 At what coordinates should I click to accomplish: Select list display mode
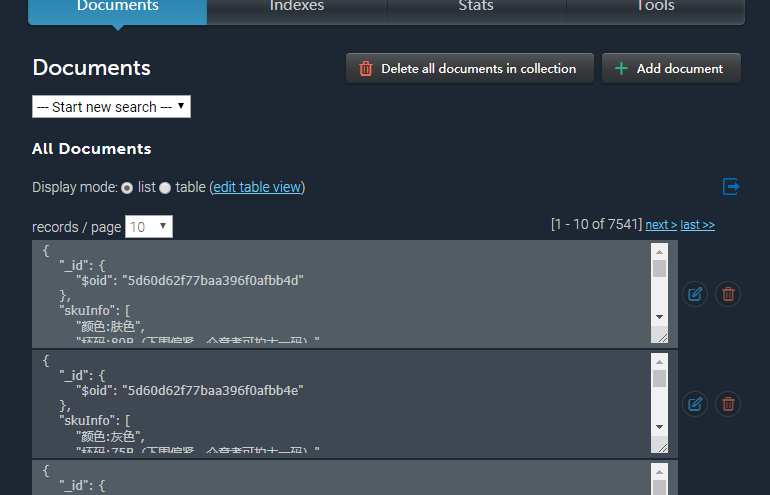pyautogui.click(x=127, y=188)
